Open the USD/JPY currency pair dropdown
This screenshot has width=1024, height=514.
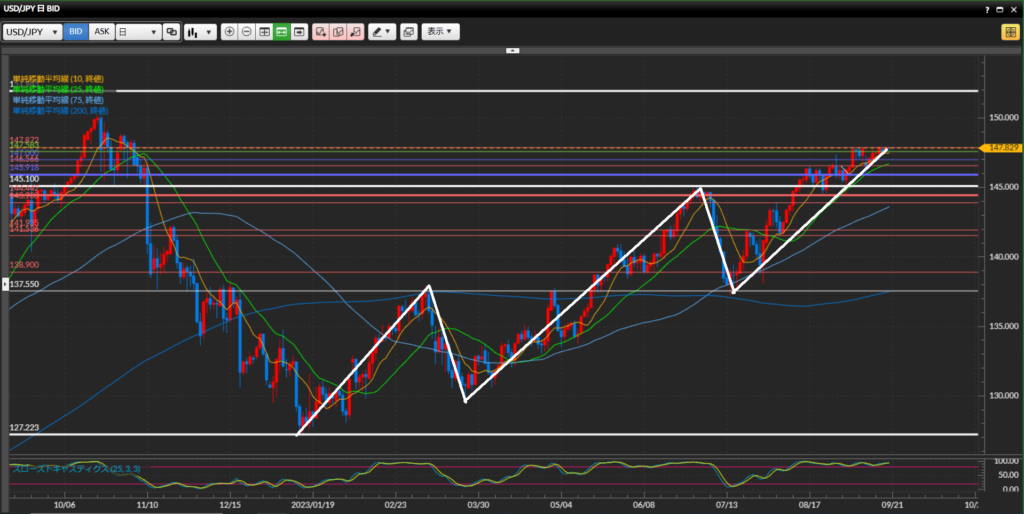click(x=31, y=32)
